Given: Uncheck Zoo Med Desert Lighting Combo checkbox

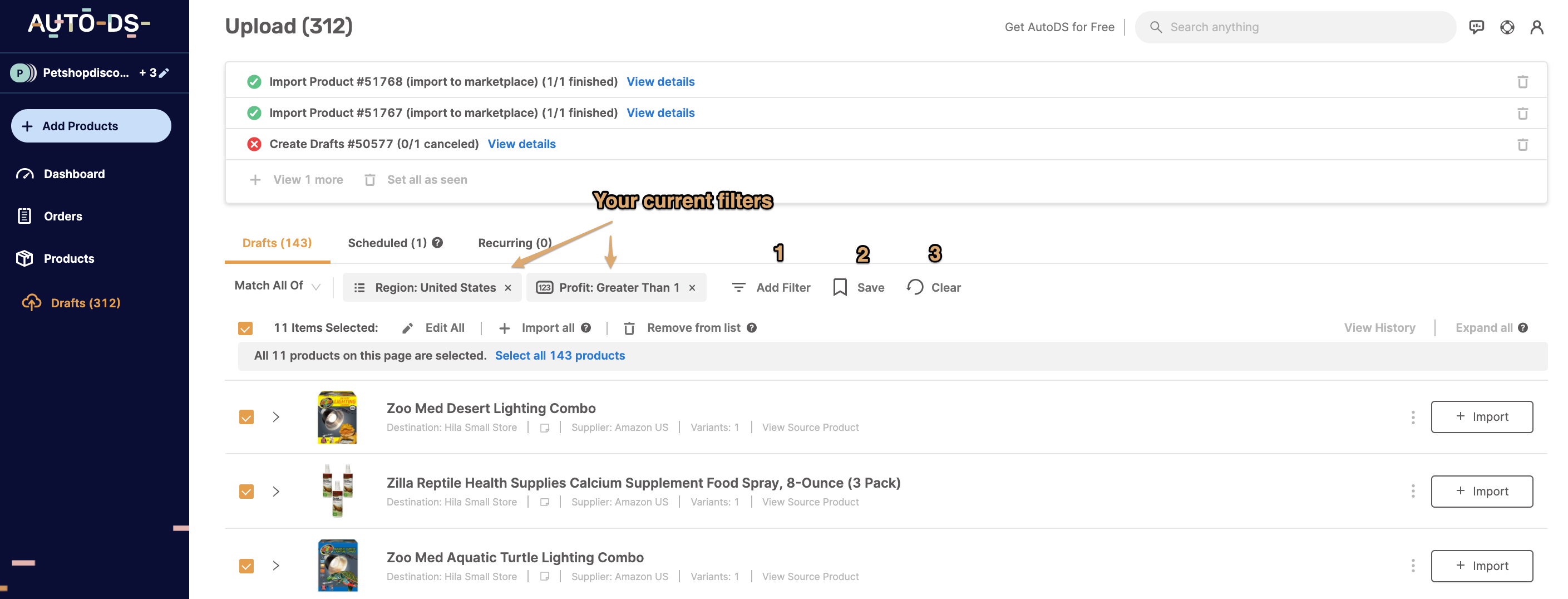Looking at the screenshot, I should pyautogui.click(x=246, y=417).
